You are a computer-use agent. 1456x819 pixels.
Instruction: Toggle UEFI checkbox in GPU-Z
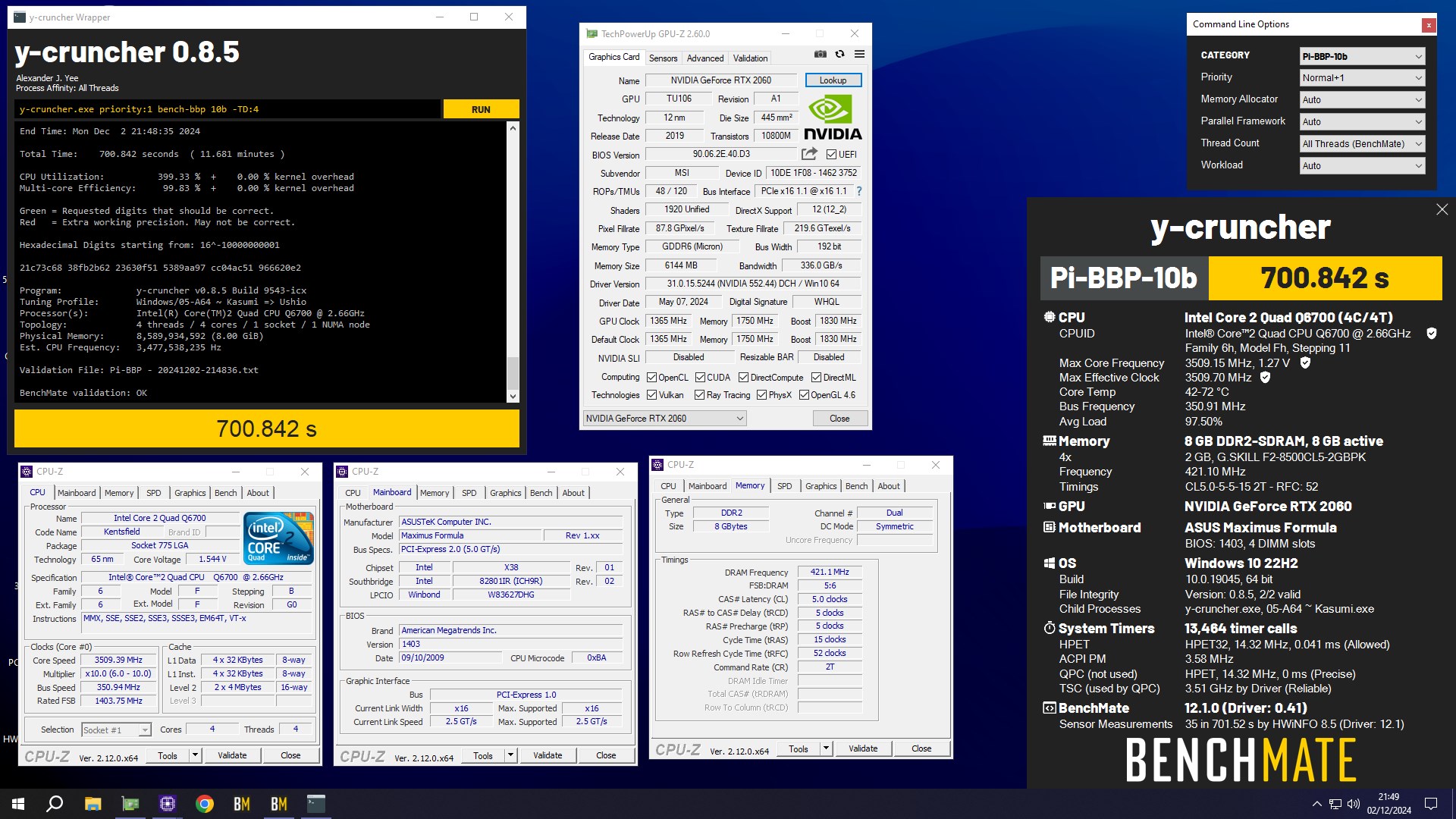[x=831, y=155]
